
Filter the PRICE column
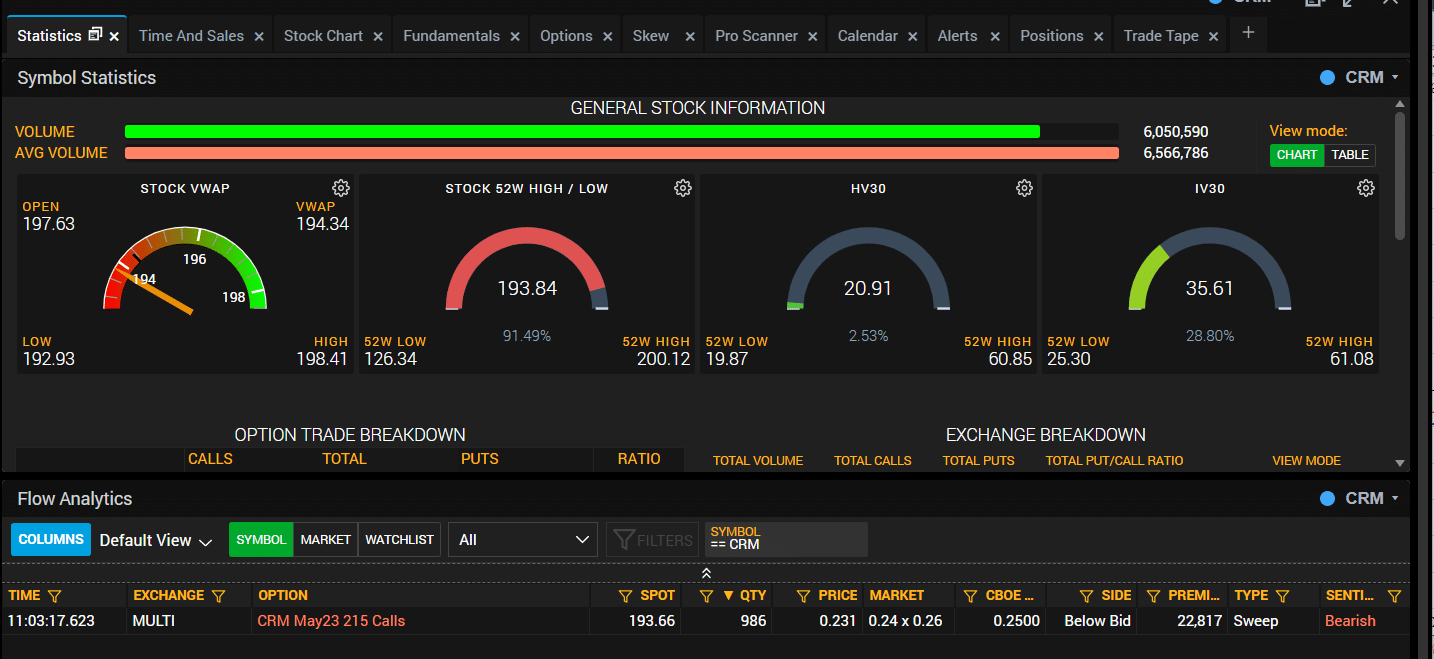pyautogui.click(x=803, y=596)
